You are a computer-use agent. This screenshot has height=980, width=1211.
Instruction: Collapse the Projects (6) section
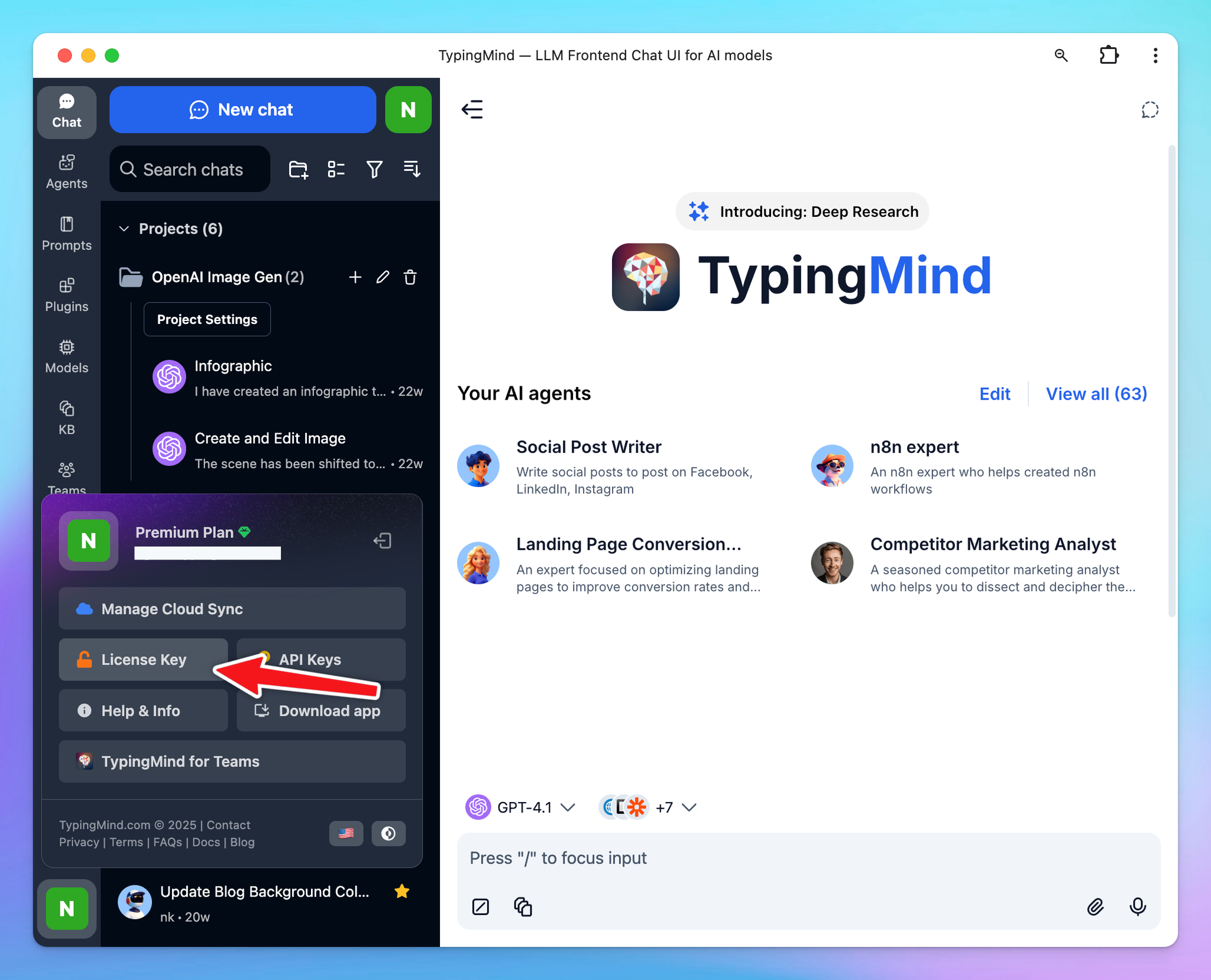click(x=124, y=229)
